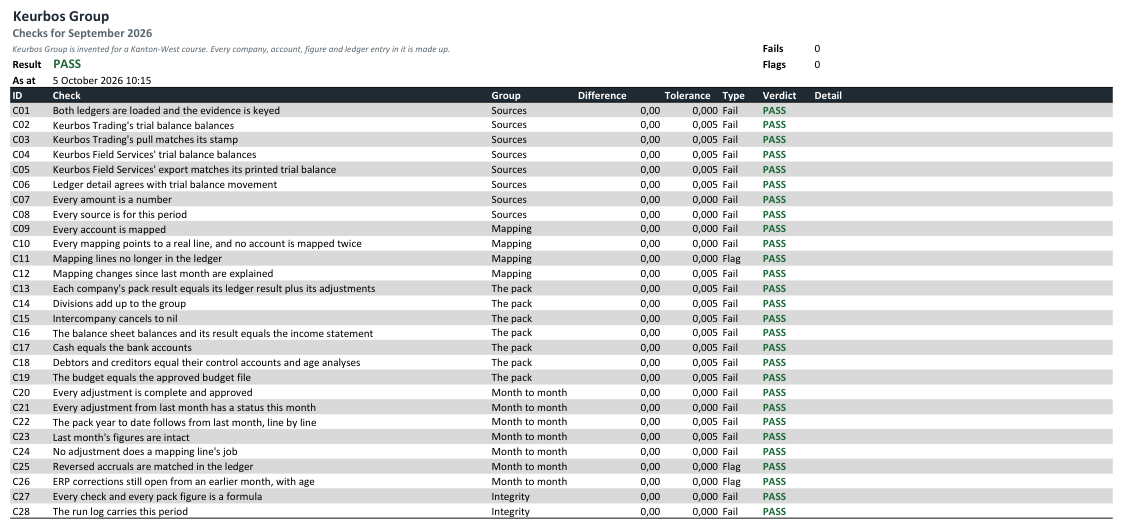Select 'Cash equals the bank accounts'
The height and width of the screenshot is (530, 1130).
tap(122, 348)
